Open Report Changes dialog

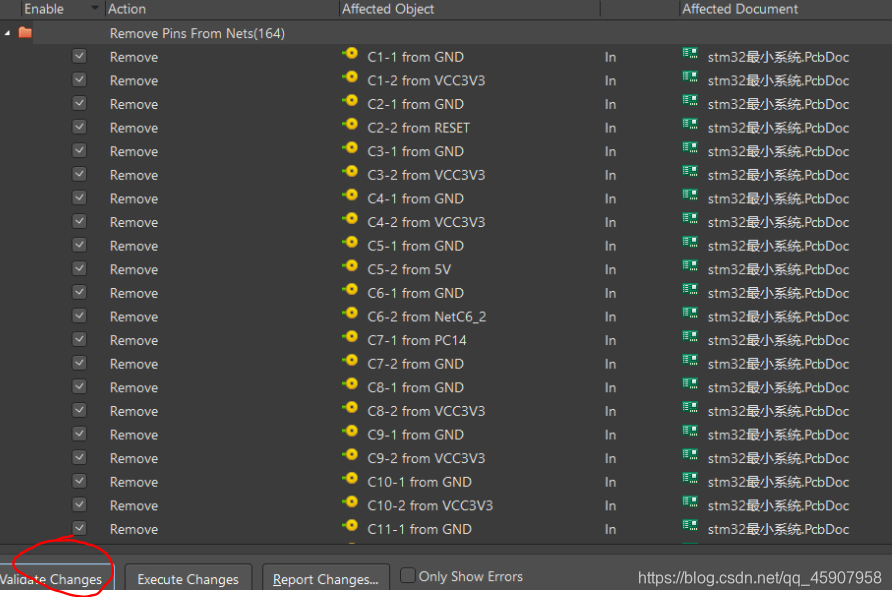tap(325, 578)
